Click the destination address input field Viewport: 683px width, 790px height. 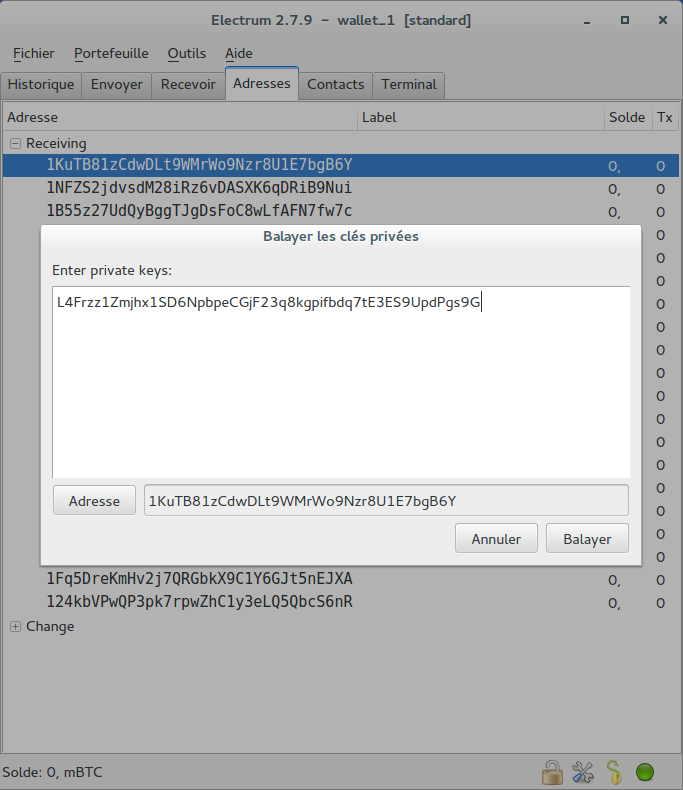pos(386,500)
